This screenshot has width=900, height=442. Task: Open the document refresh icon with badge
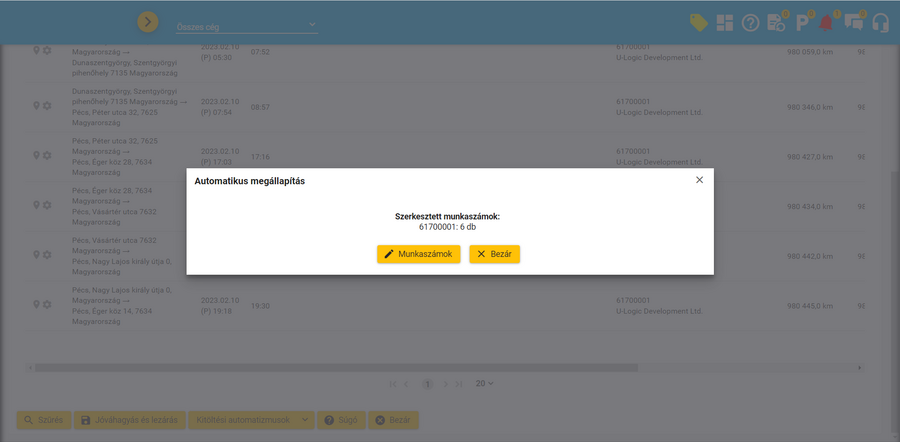point(776,22)
